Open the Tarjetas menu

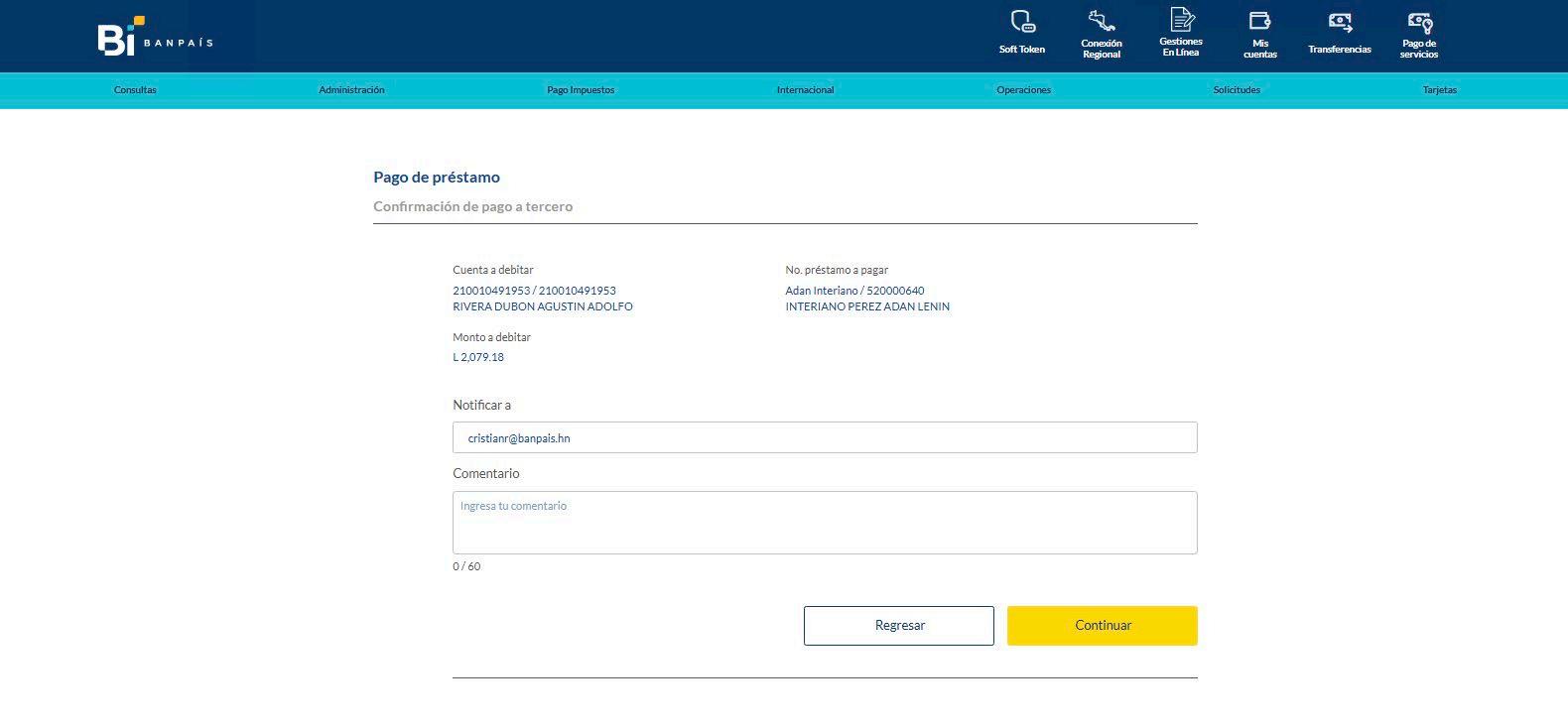(x=1440, y=90)
